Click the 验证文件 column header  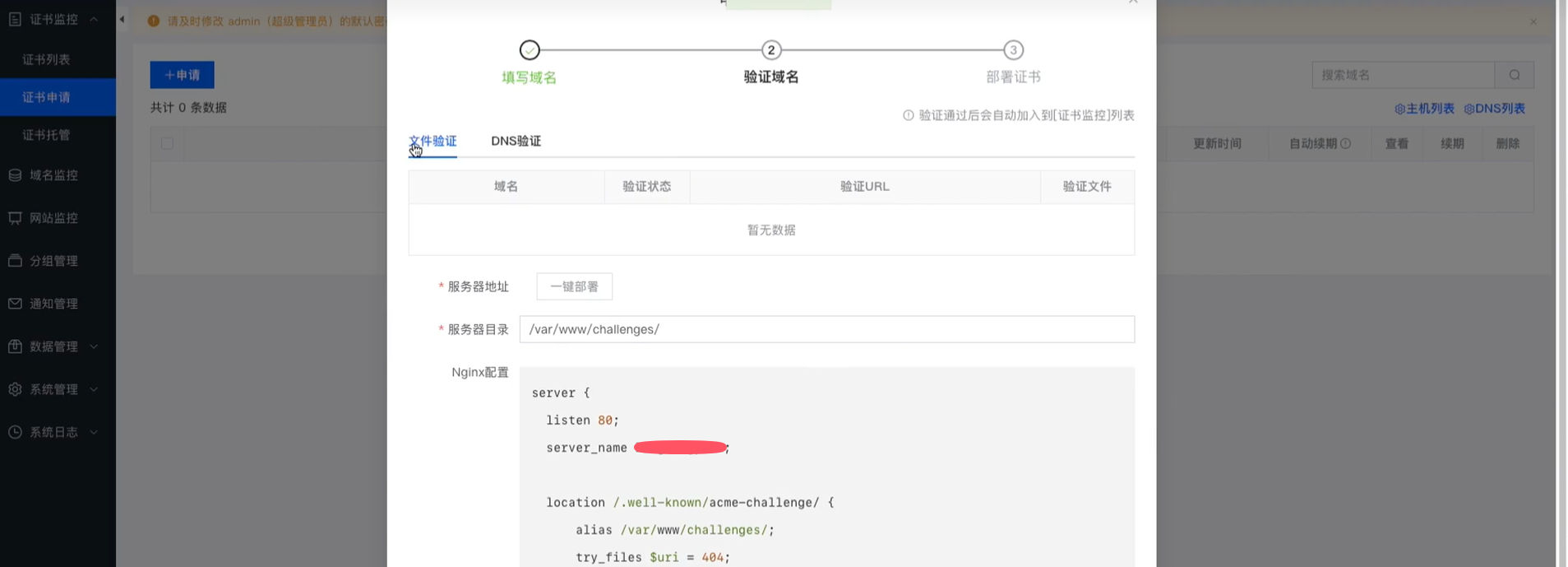pos(1087,187)
